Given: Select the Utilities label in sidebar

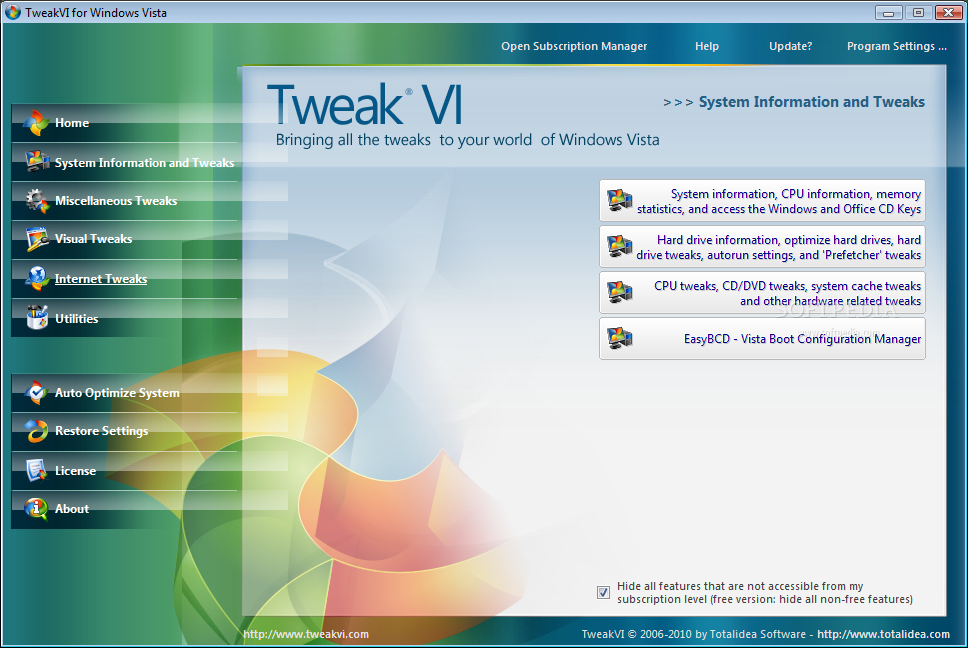Looking at the screenshot, I should (x=77, y=318).
